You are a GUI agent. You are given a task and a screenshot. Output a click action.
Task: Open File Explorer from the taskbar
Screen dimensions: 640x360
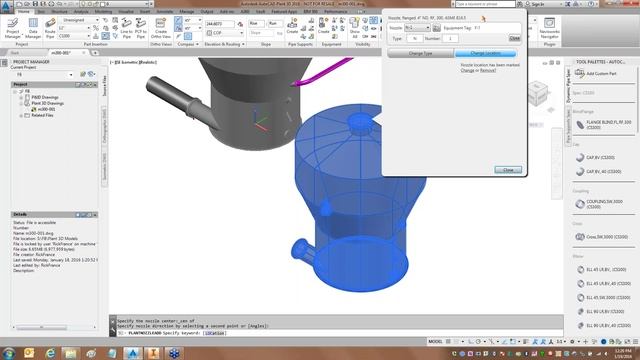pos(71,353)
